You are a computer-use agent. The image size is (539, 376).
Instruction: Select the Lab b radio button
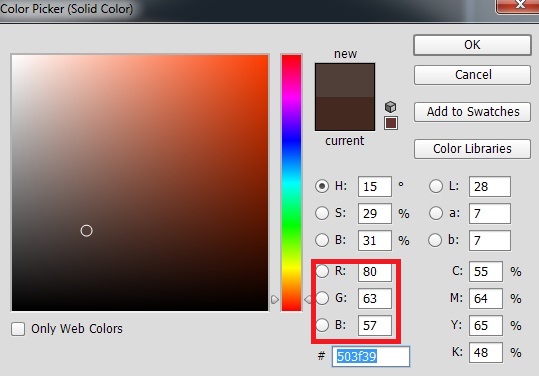(x=435, y=240)
